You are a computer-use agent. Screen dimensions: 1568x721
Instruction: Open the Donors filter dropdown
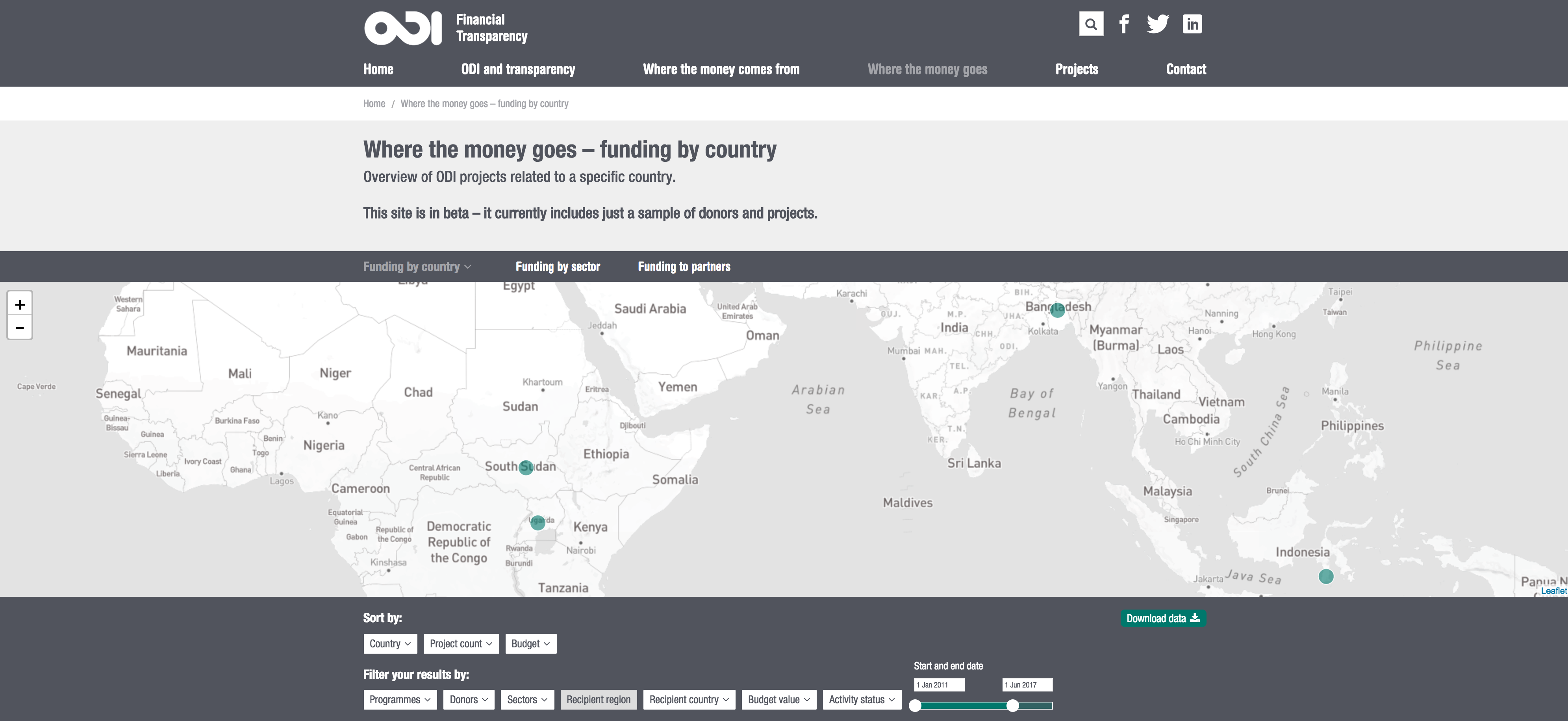[468, 700]
